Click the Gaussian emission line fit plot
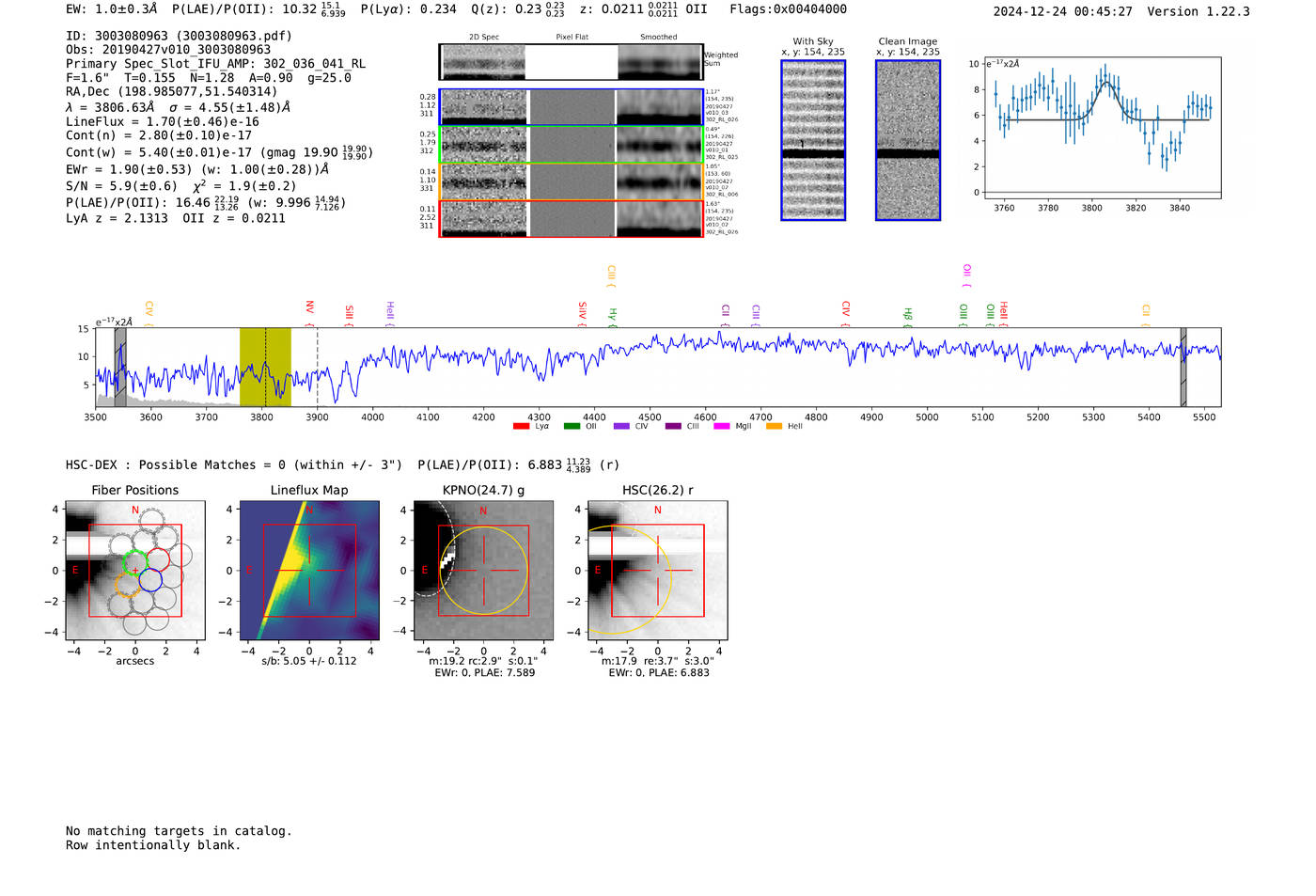 1102,129
